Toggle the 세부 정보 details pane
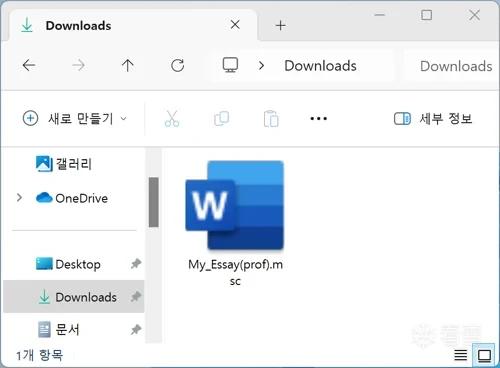500x368 pixels. pos(433,118)
